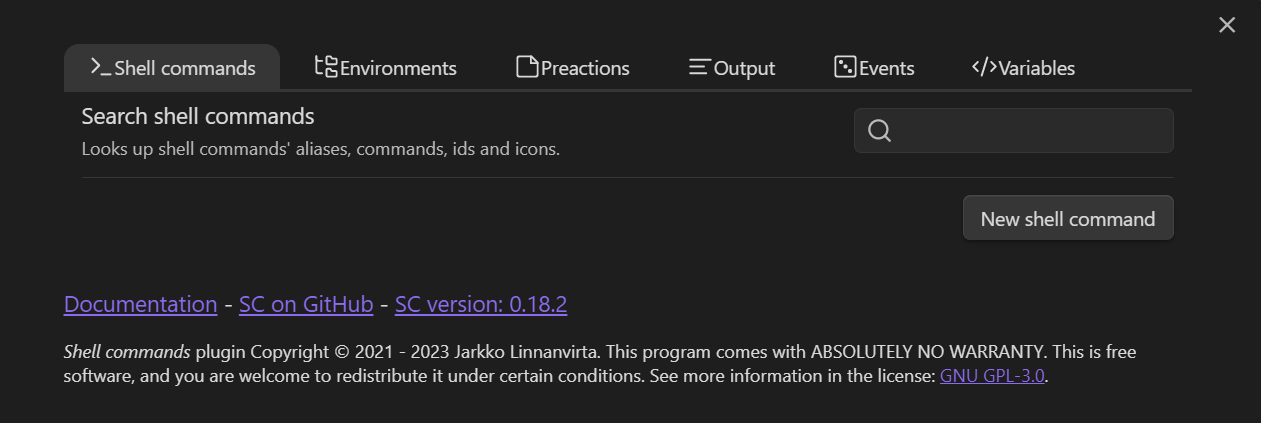Select the Output tab label
Viewport: 1261px width, 423px height.
point(744,68)
